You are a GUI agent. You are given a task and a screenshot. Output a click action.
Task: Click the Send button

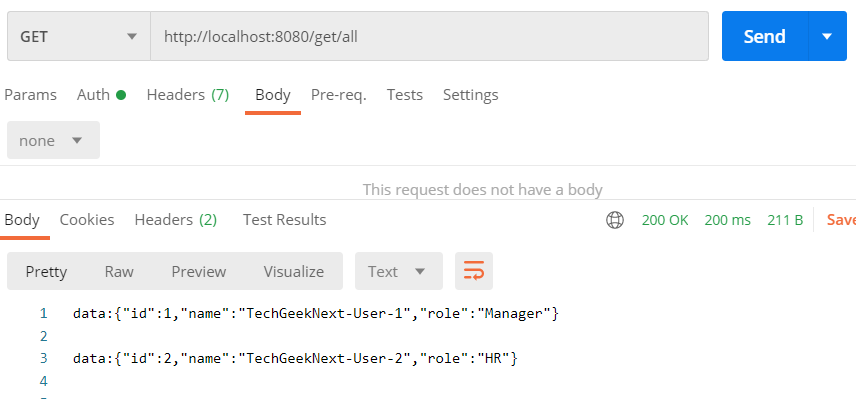[x=765, y=37]
